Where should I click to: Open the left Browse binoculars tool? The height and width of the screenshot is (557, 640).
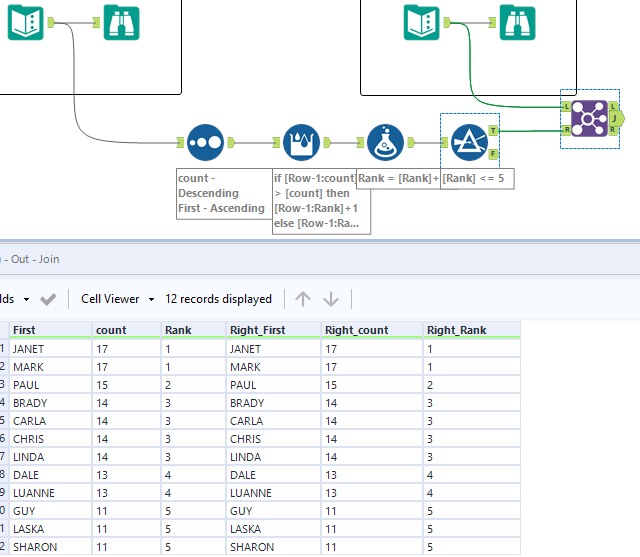[122, 22]
